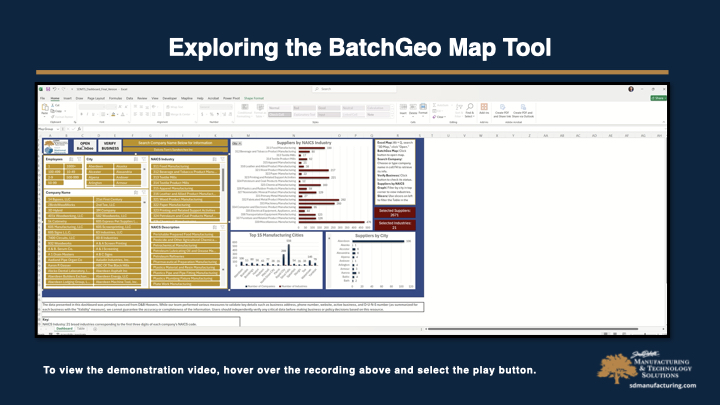Open the number format dropdown
The height and width of the screenshot is (405, 720).
[x=231, y=107]
